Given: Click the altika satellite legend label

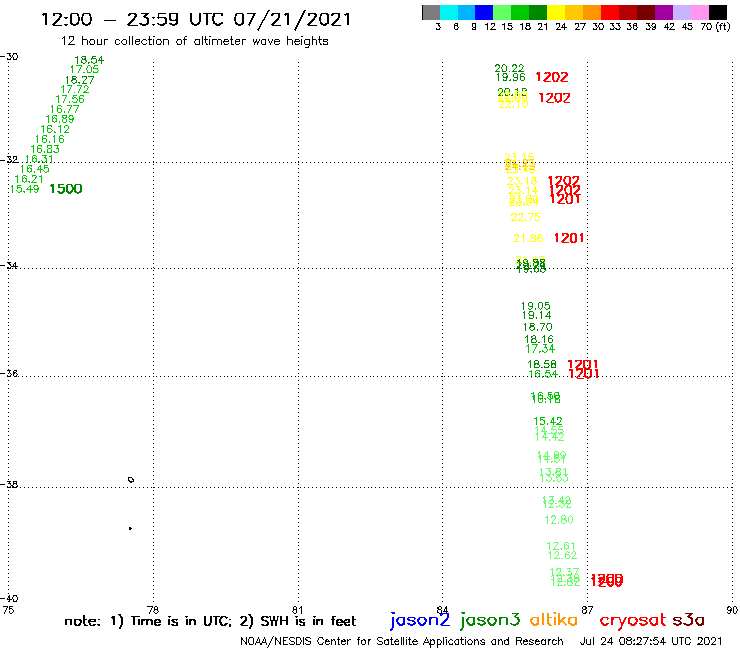Looking at the screenshot, I should (x=554, y=620).
